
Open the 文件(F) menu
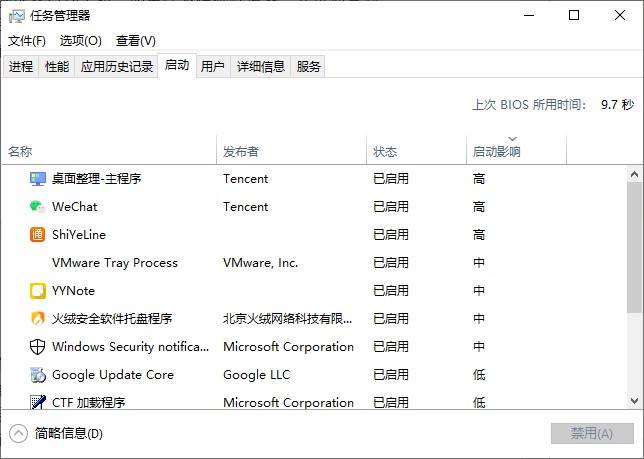27,41
